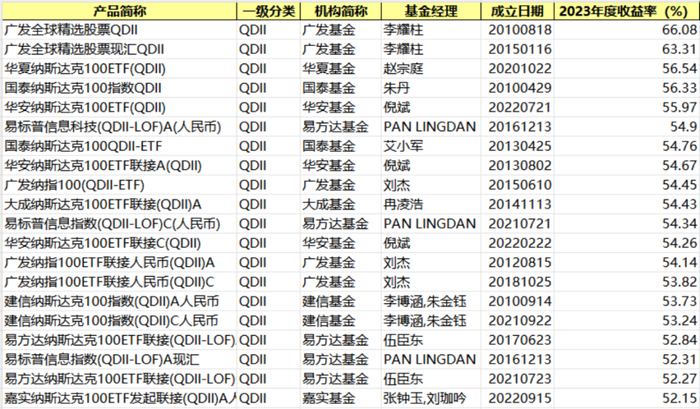Select cell 易标普信息科技(QDII-LOF)A(人民币)
The image size is (700, 409).
pos(119,127)
